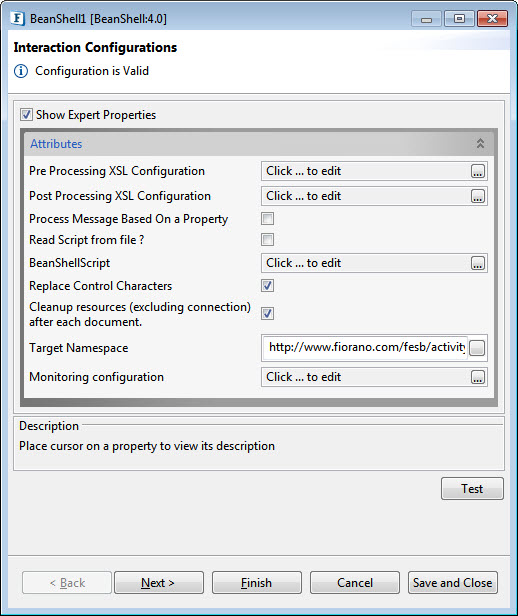Click the small button beside Target Namespace
Image resolution: width=518 pixels, height=616 pixels.
click(477, 348)
